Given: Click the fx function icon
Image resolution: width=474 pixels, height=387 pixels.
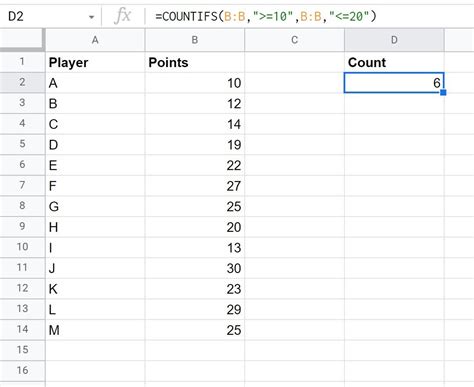Looking at the screenshot, I should [x=122, y=16].
